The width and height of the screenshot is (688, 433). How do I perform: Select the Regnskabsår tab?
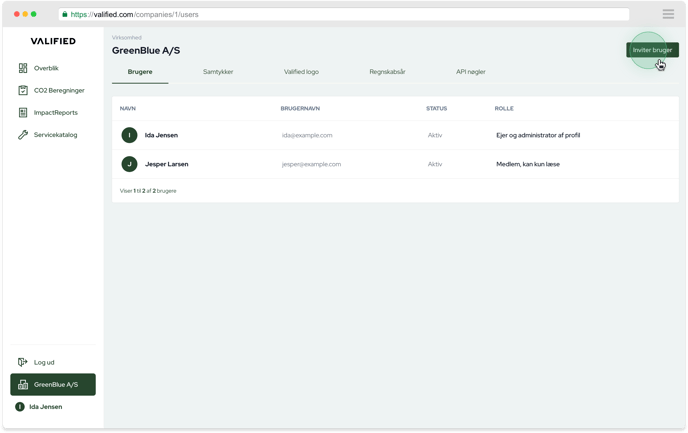tap(387, 72)
